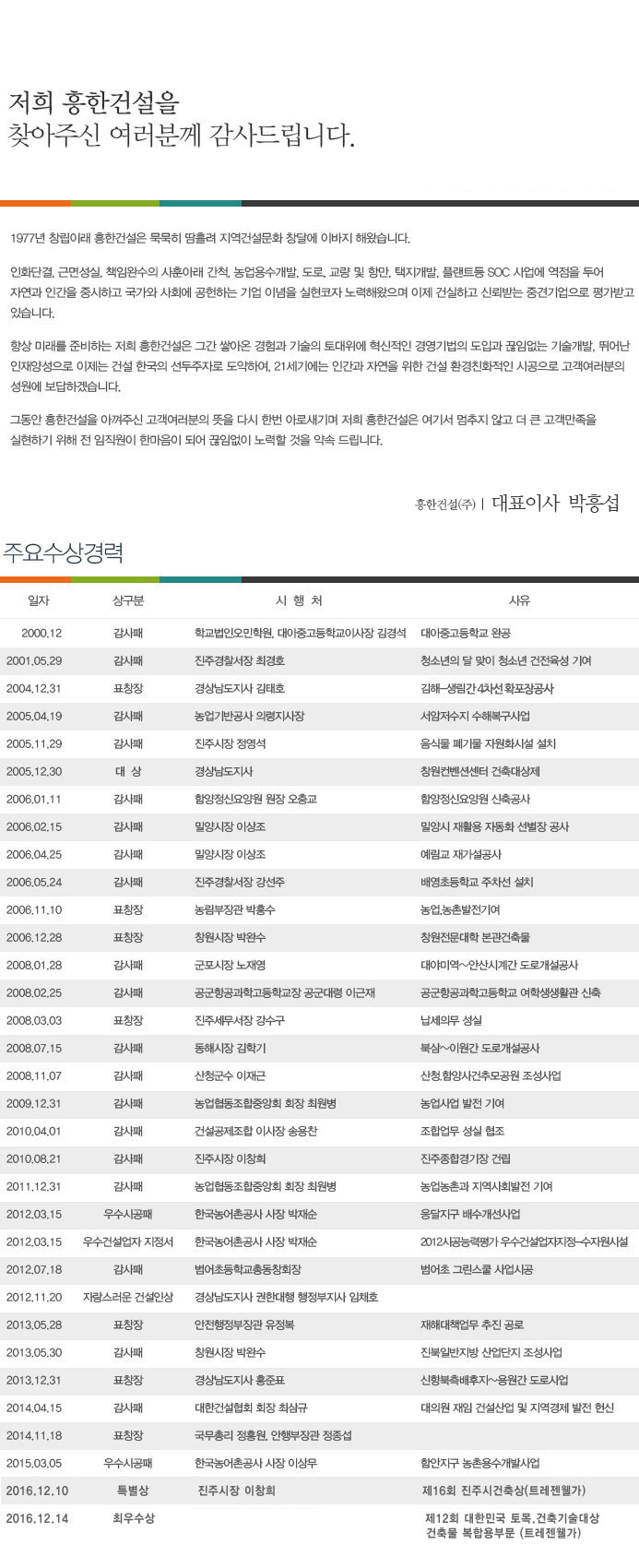Click '건설공제조합 이사장 송용찬' cell
639x1568 pixels.
tap(255, 1131)
